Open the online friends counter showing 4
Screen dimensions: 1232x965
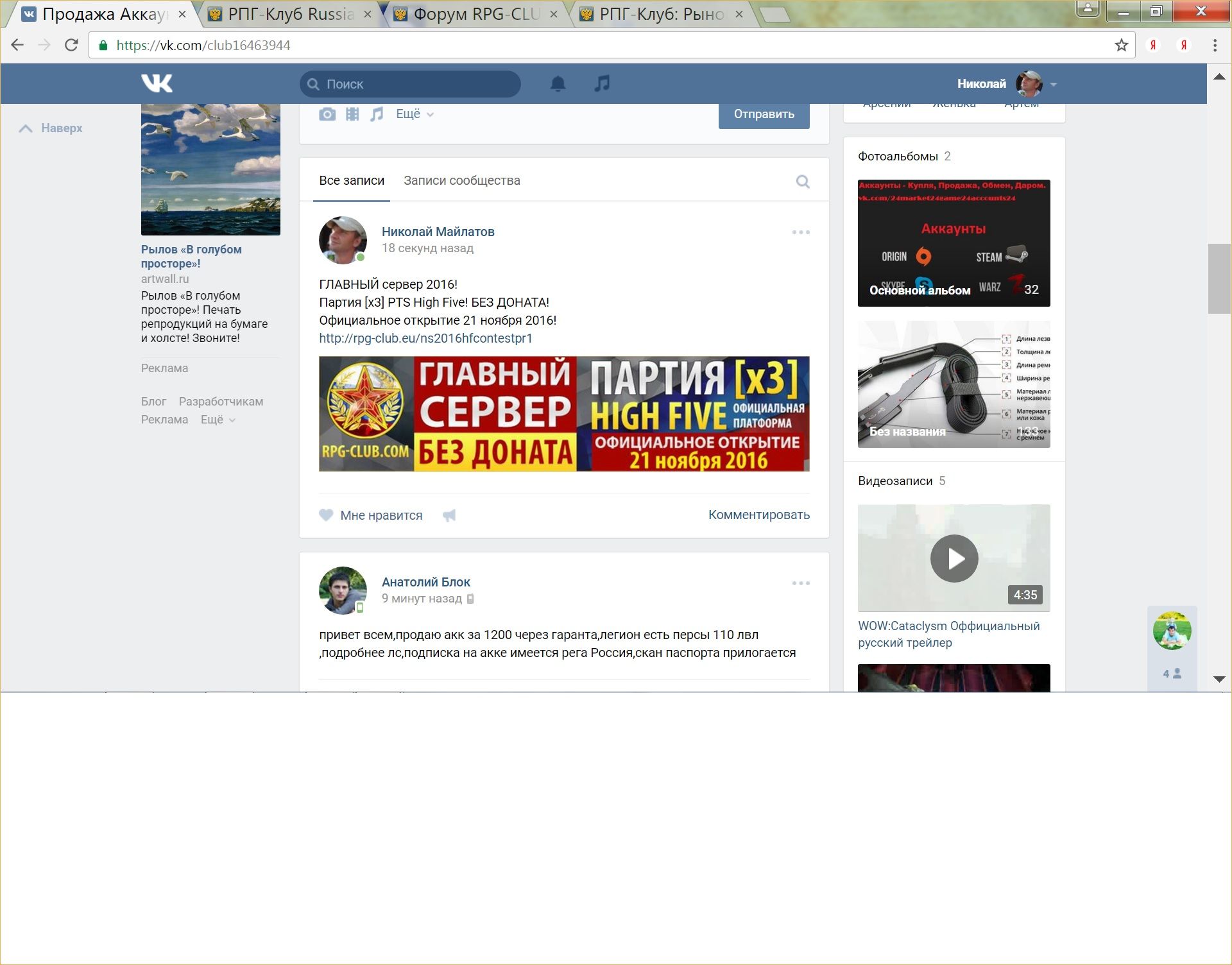(1172, 674)
